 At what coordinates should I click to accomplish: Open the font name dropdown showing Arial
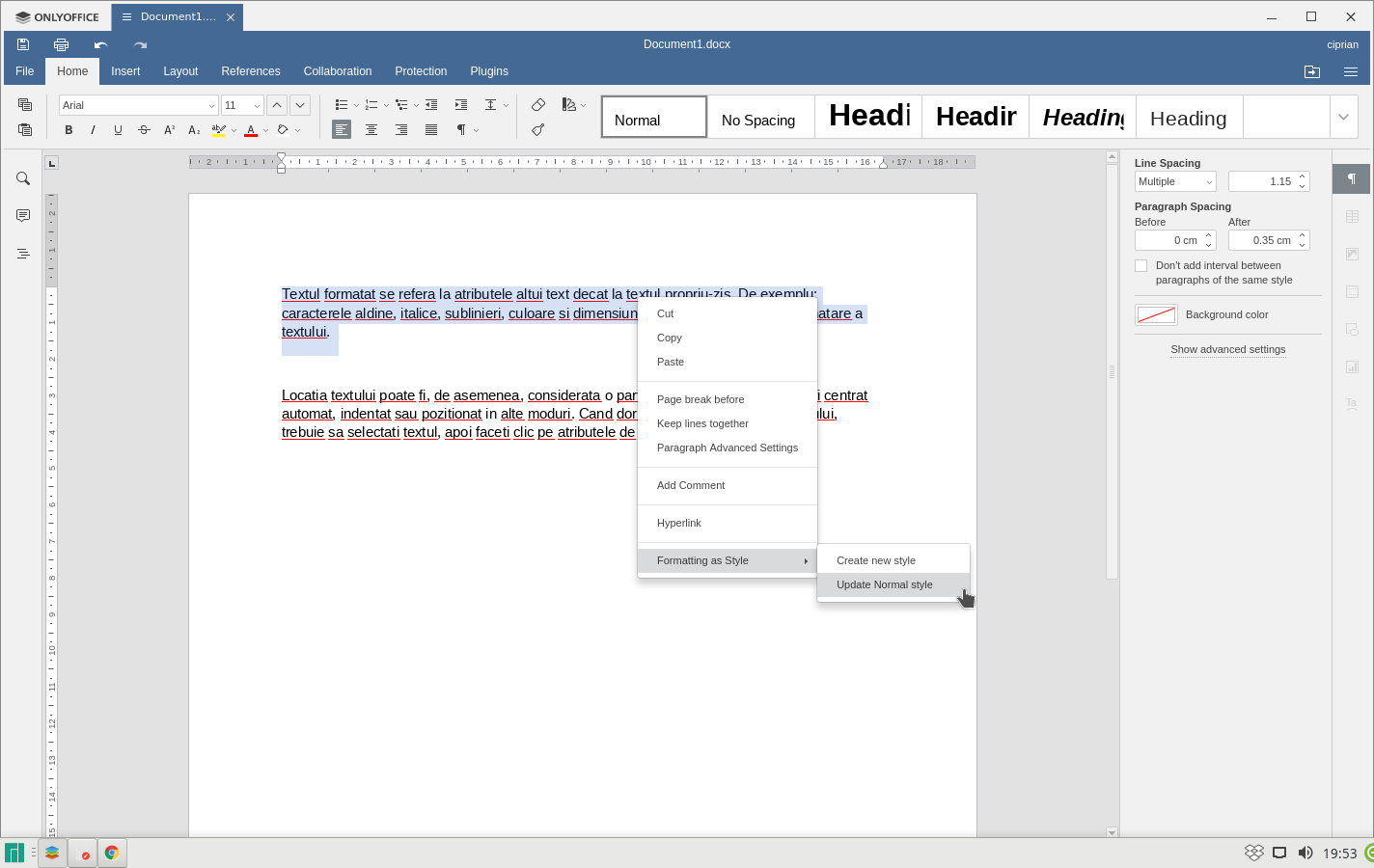click(x=138, y=105)
